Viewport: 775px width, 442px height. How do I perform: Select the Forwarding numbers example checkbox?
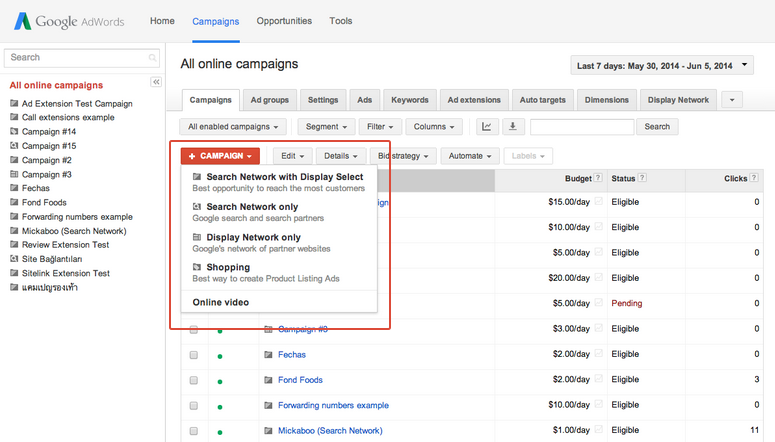(194, 406)
